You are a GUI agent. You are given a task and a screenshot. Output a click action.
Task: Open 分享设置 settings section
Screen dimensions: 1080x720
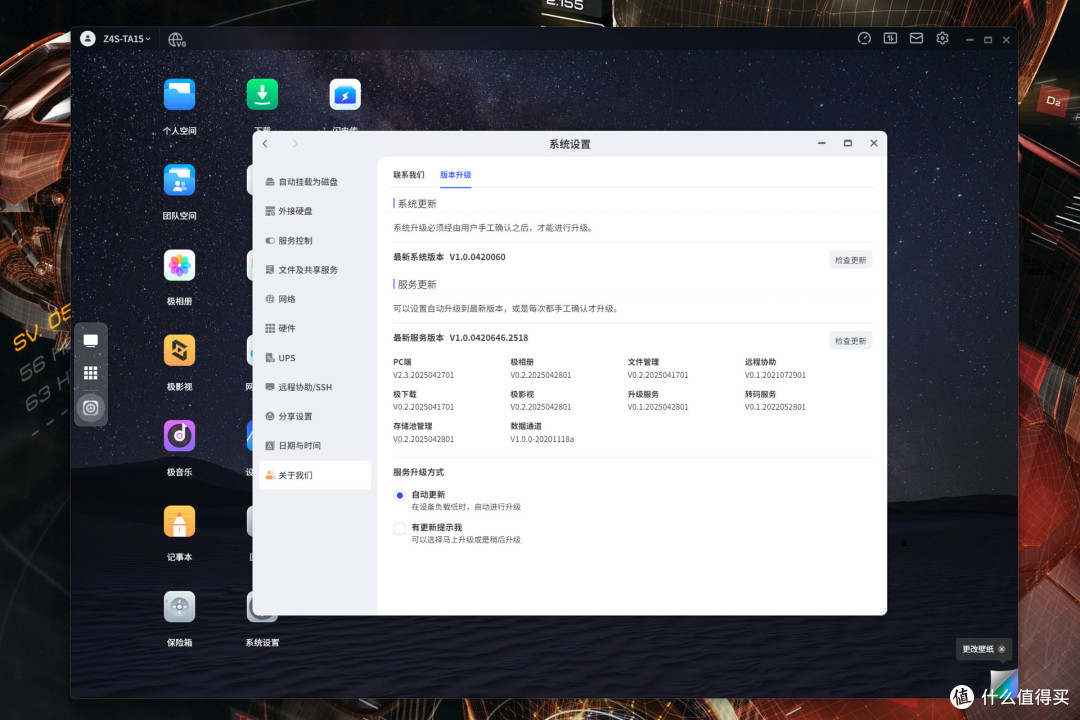[x=315, y=416]
